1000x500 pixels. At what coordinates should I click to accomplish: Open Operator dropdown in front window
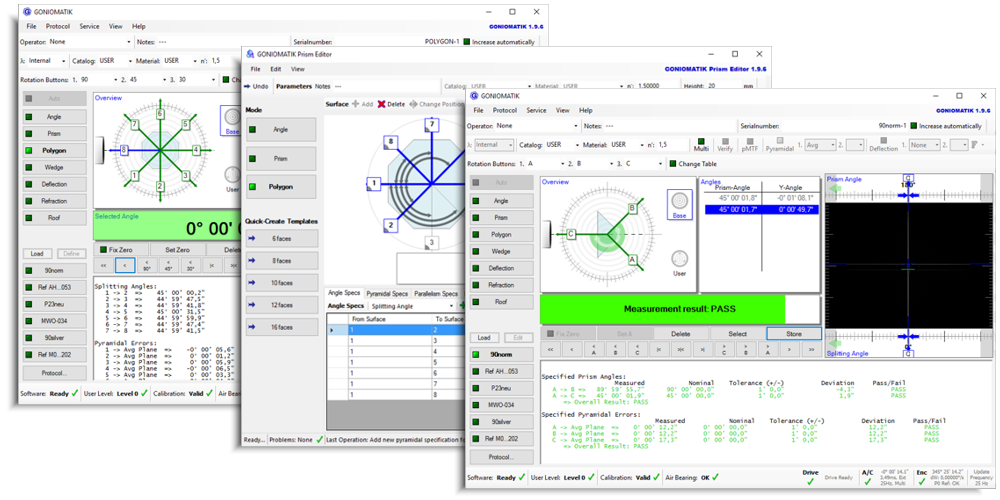[537, 126]
